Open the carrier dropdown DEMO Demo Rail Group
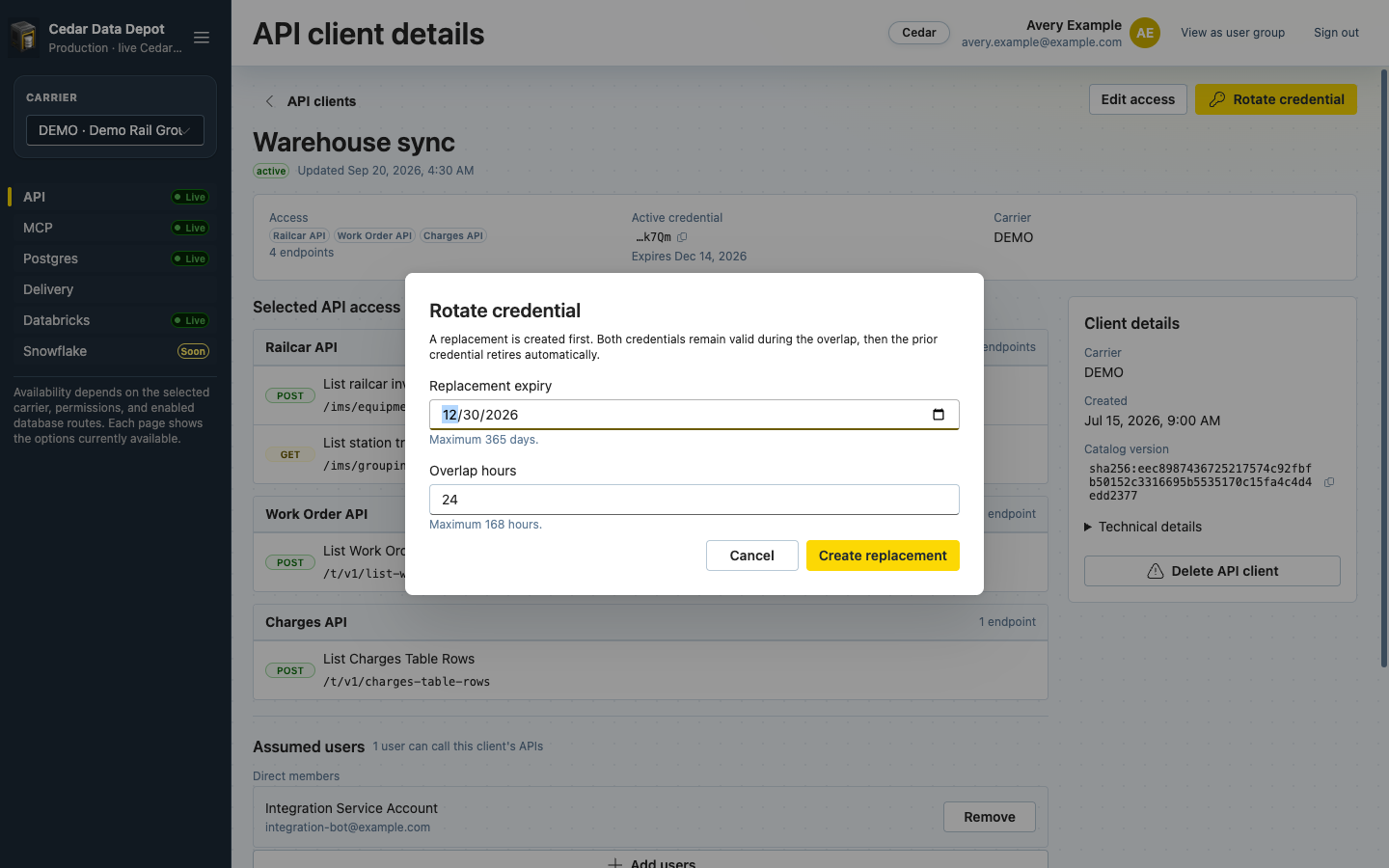The width and height of the screenshot is (1389, 868). pos(115,130)
